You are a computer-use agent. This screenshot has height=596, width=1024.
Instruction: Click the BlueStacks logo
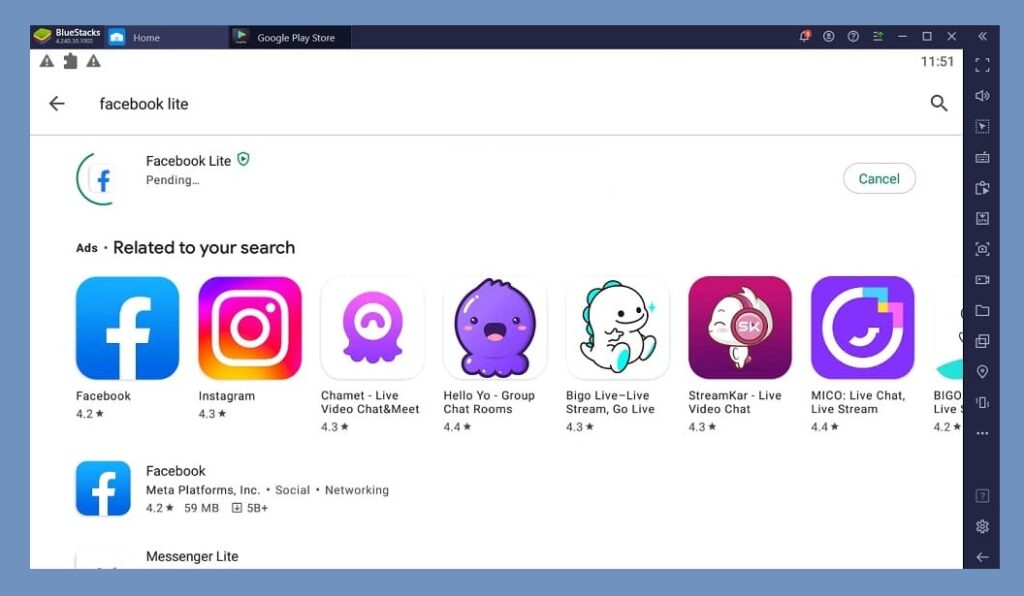click(42, 37)
